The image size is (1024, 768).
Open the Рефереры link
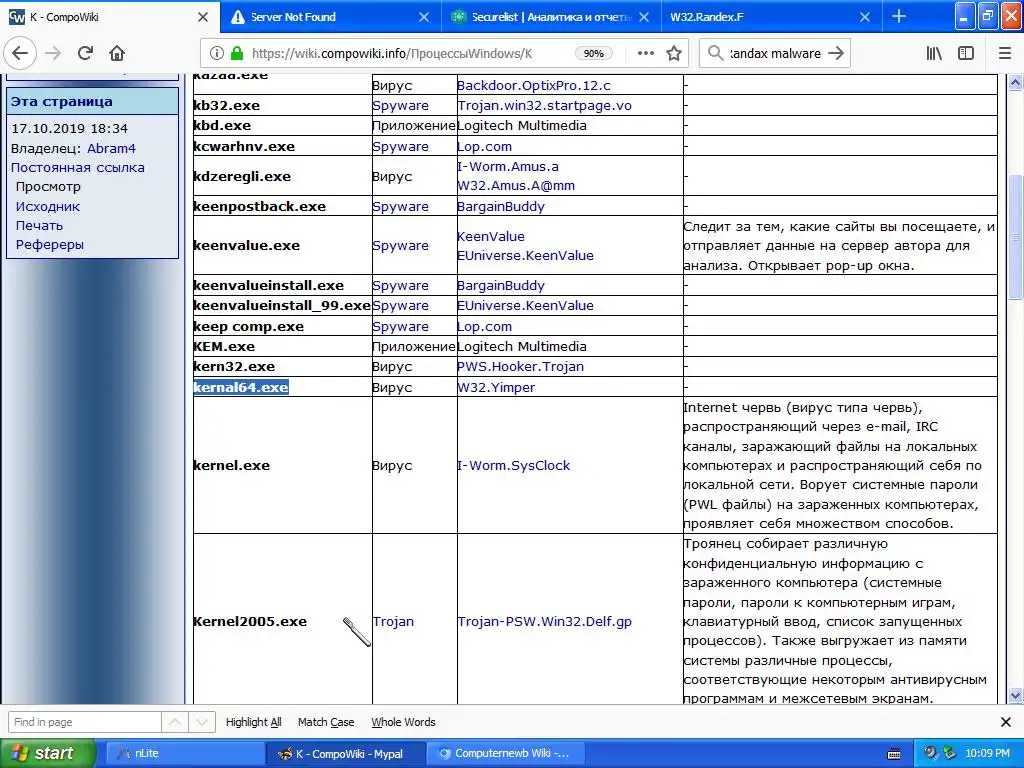pos(50,244)
